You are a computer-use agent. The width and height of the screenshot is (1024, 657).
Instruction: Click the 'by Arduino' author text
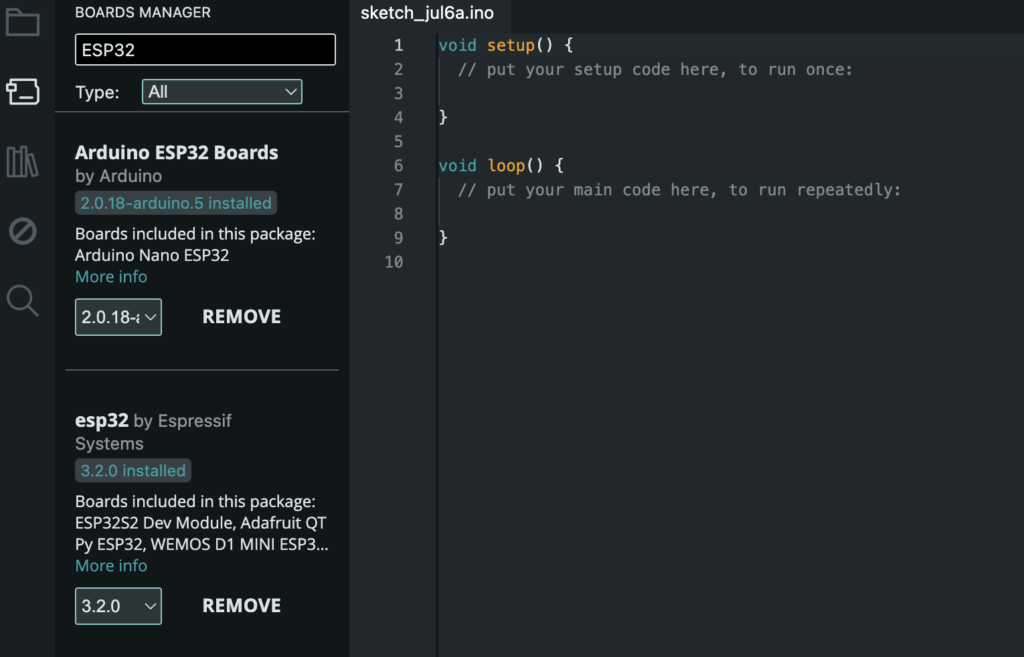pyautogui.click(x=118, y=176)
